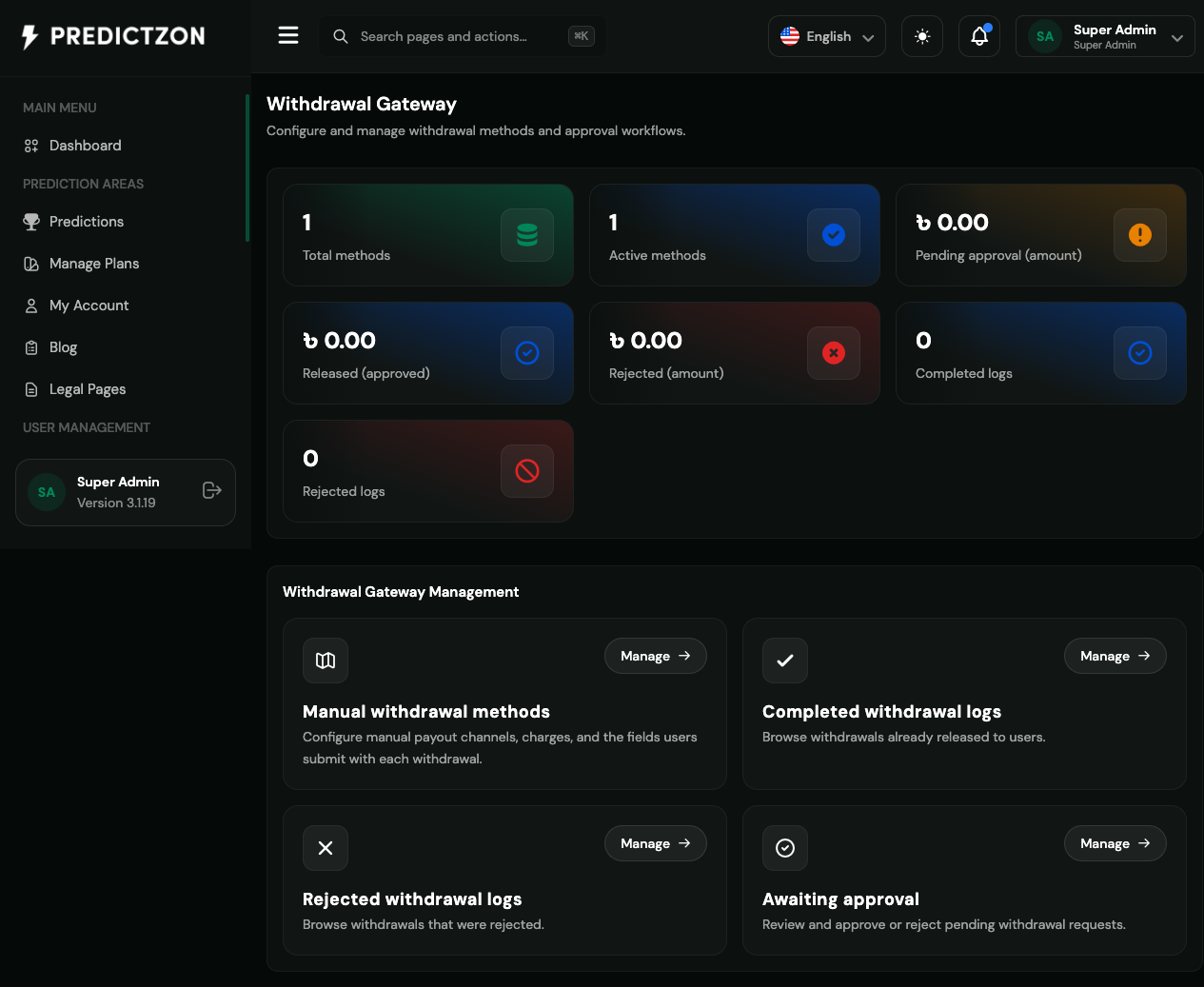
Task: Toggle the hamburger sidebar menu
Action: [x=288, y=36]
